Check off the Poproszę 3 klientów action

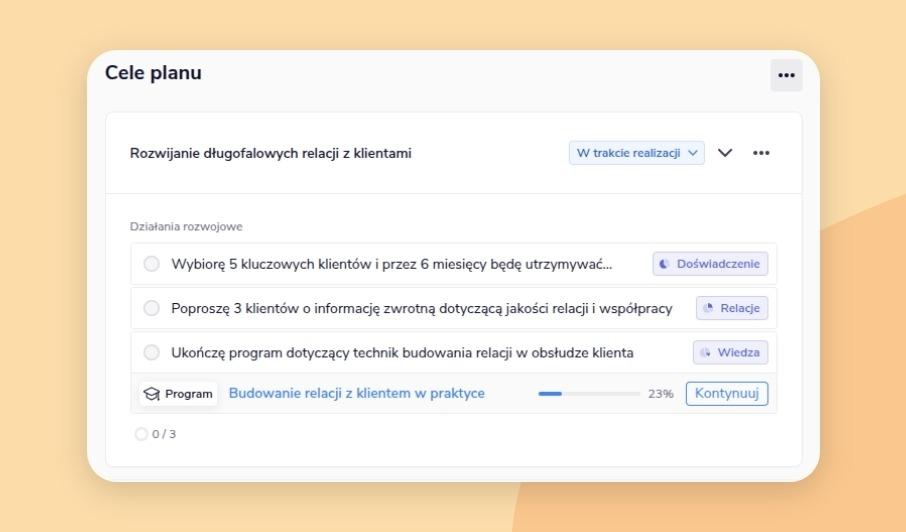[151, 308]
